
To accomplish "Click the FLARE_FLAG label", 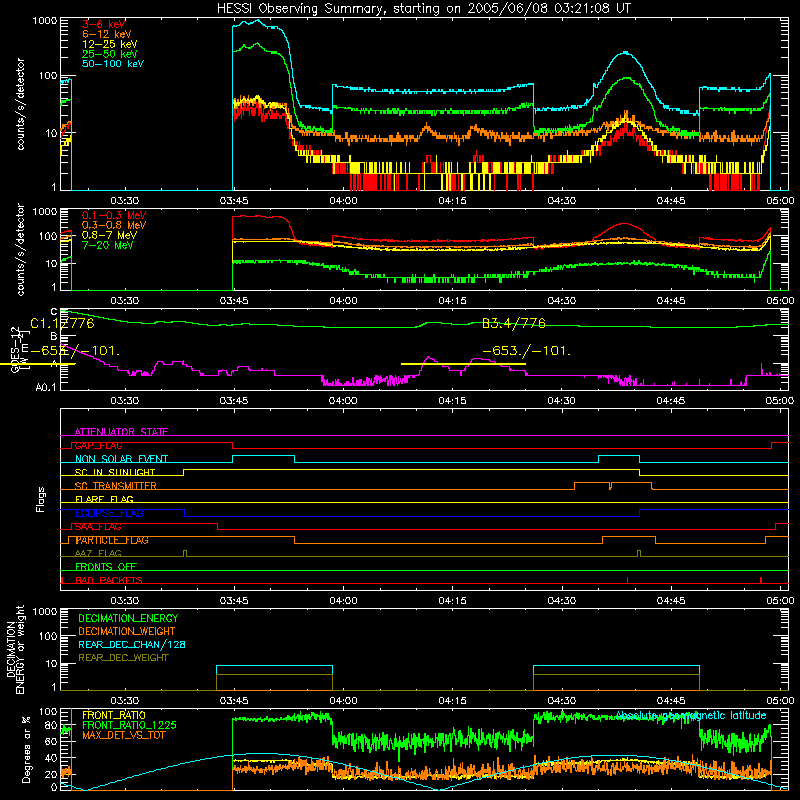I will [104, 499].
